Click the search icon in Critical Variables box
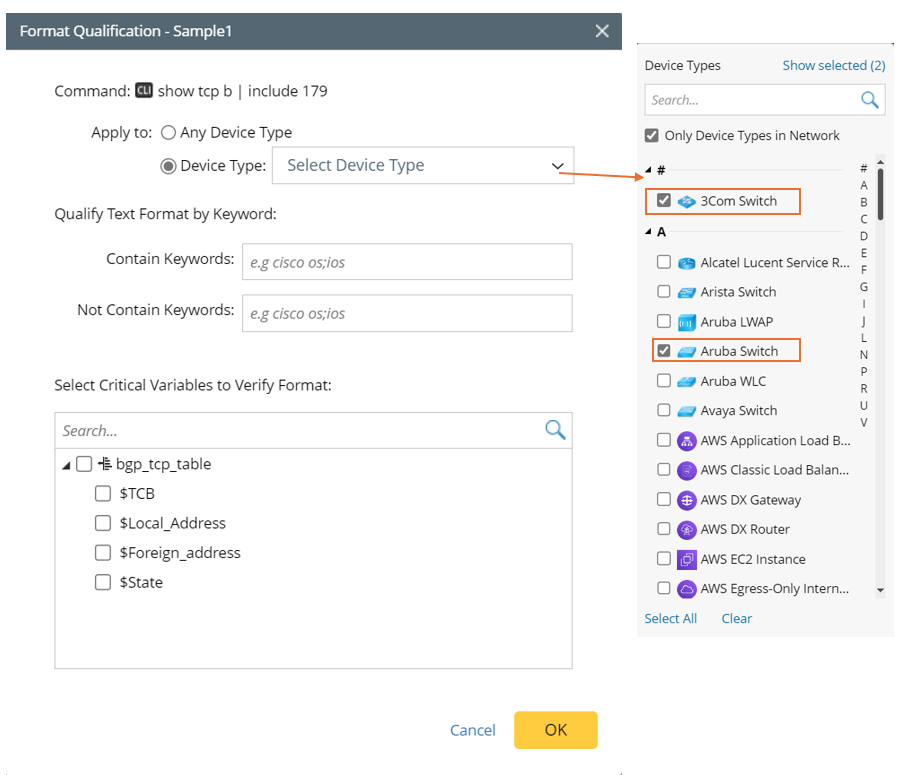 click(x=555, y=430)
